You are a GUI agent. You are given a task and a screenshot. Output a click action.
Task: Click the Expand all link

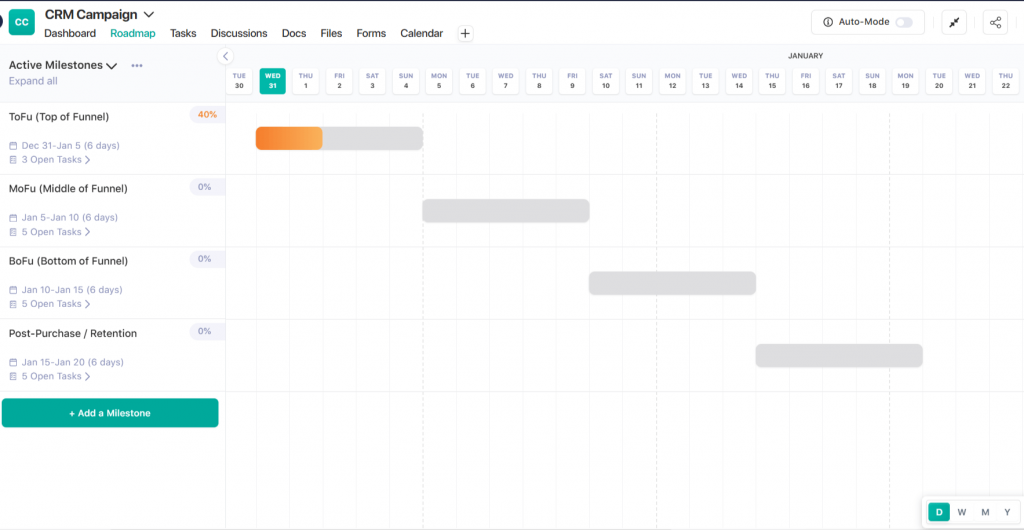point(33,81)
